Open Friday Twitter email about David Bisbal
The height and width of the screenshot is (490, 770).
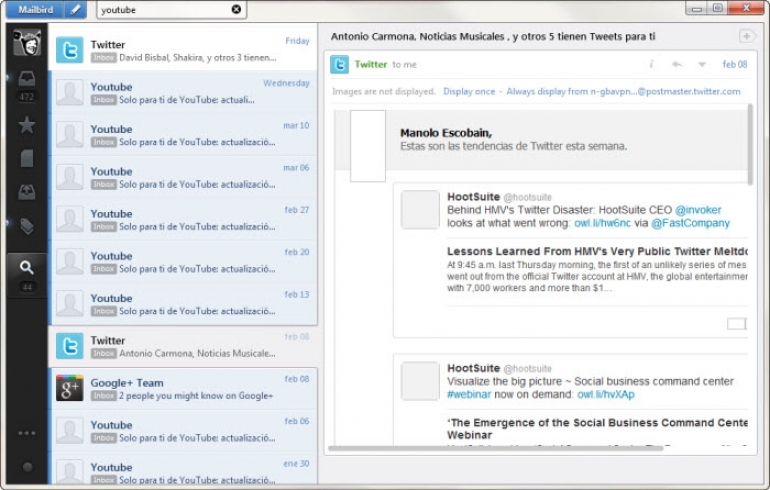tap(183, 50)
